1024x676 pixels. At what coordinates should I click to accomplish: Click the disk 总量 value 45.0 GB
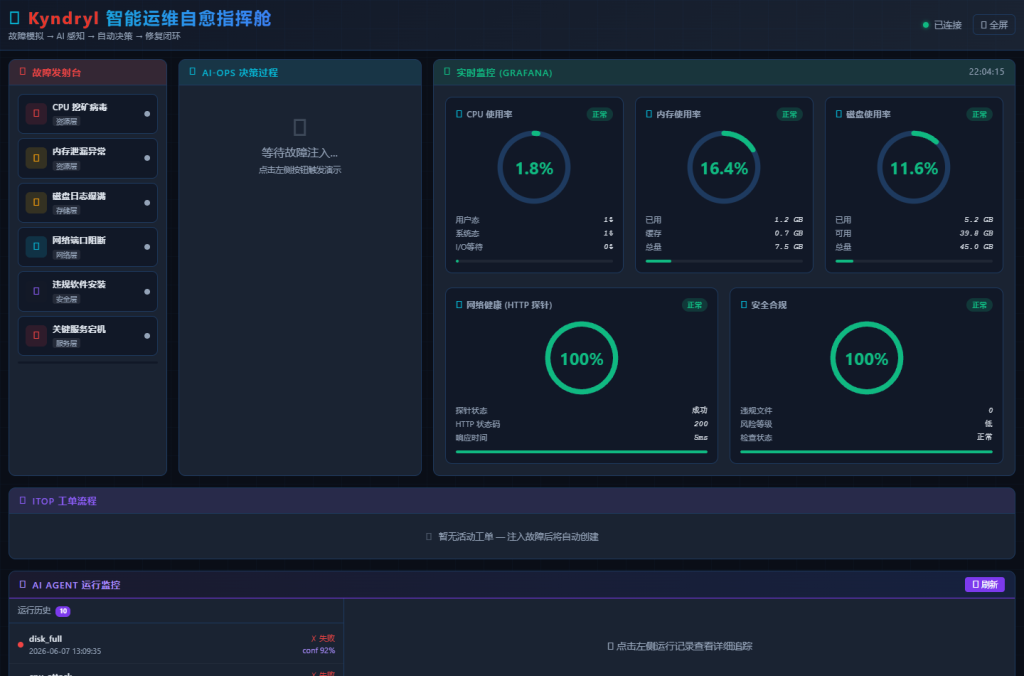click(x=976, y=247)
